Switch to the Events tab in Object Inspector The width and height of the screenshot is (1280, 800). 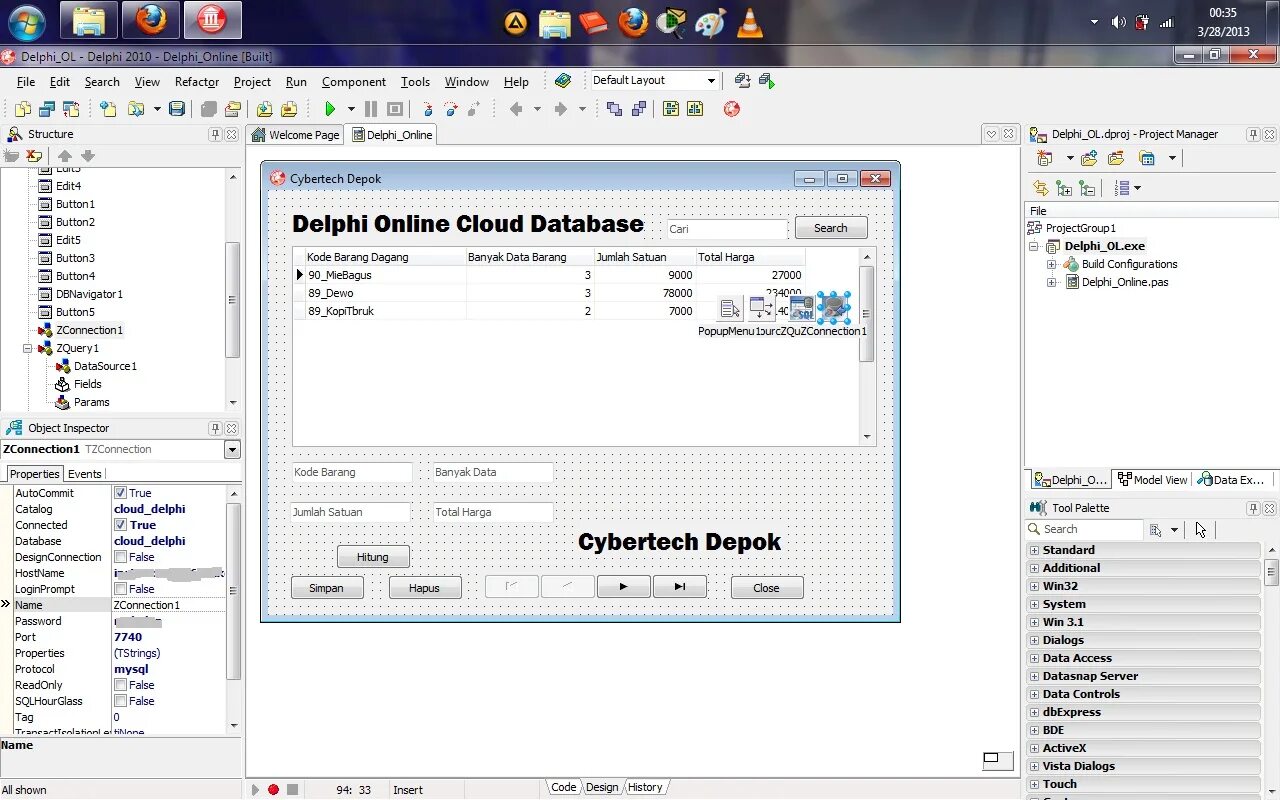(x=84, y=474)
